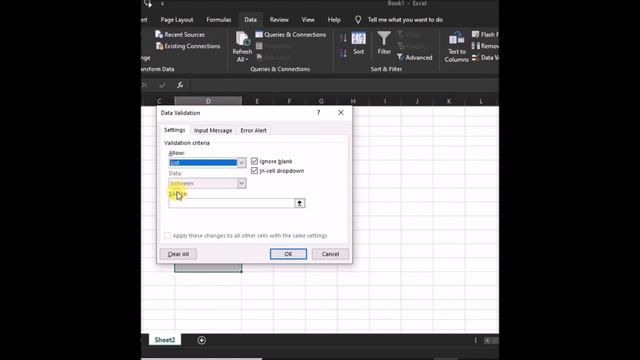Select column H header
This screenshot has height=360, width=640.
(x=353, y=101)
